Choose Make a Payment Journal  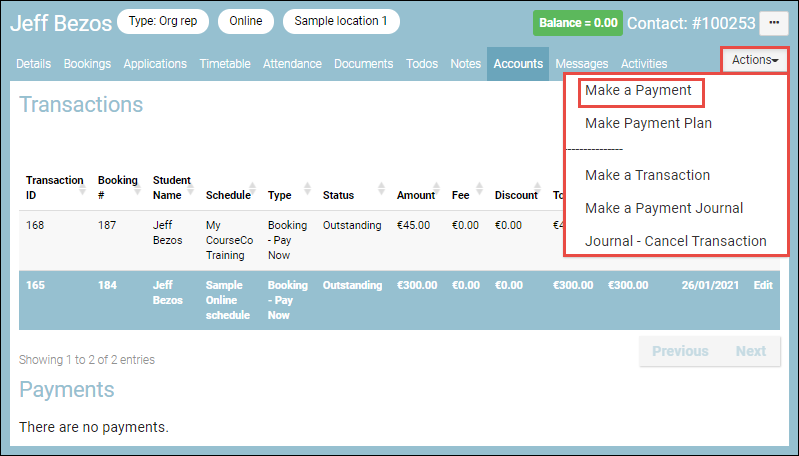pos(664,208)
